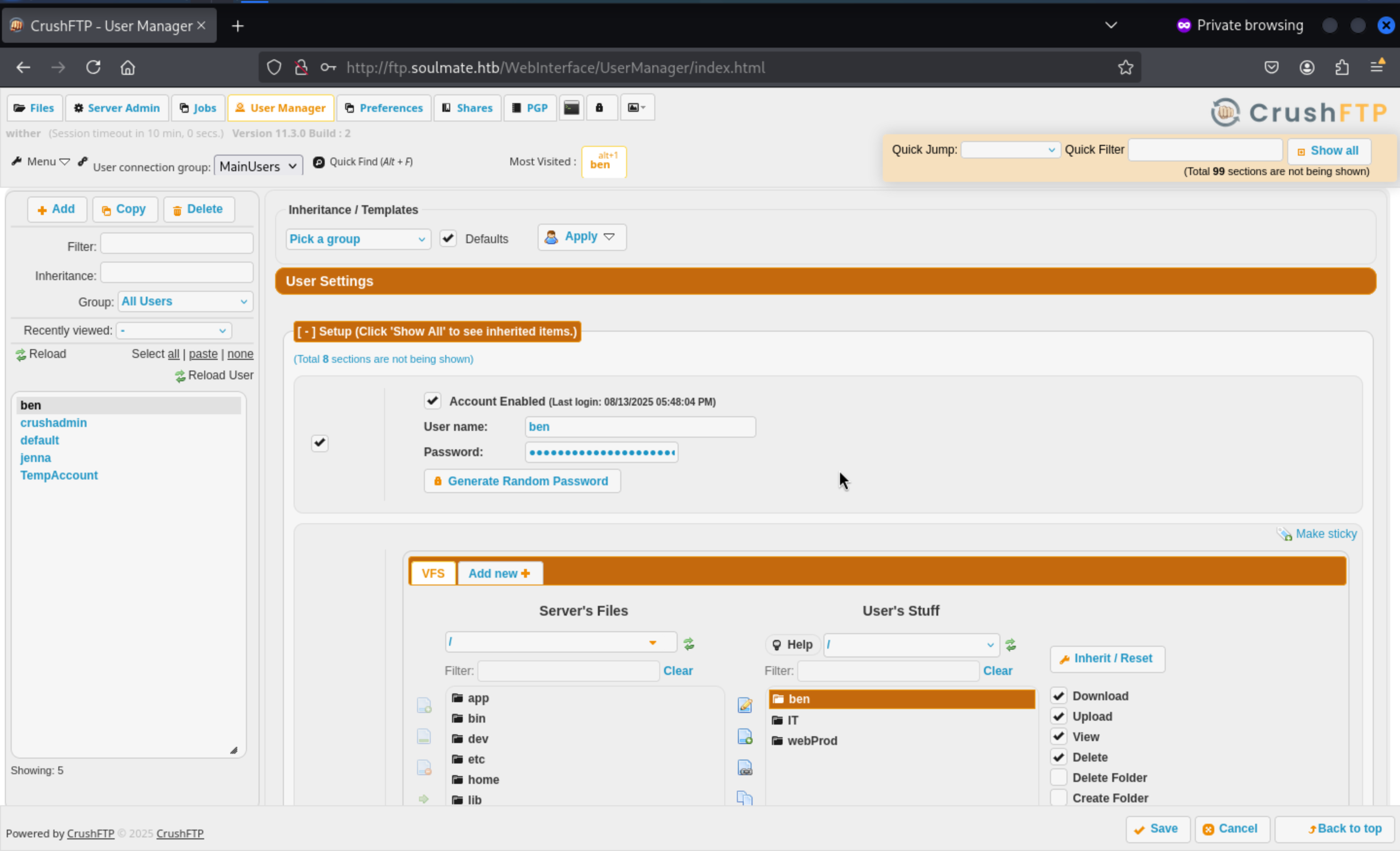
Task: Click the padlock icon in the top toolbar
Action: click(x=599, y=107)
